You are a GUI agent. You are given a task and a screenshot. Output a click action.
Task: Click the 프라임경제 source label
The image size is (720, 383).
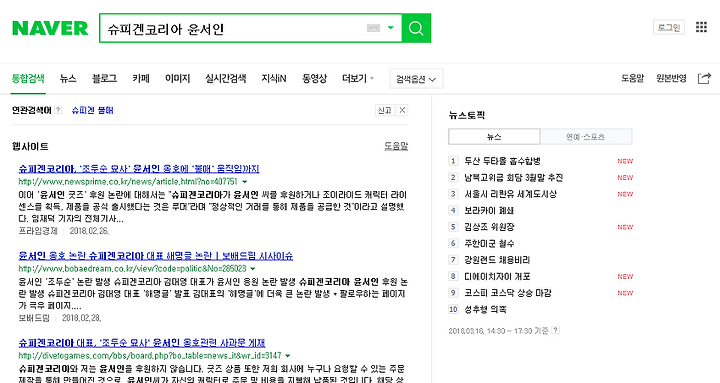coord(38,231)
